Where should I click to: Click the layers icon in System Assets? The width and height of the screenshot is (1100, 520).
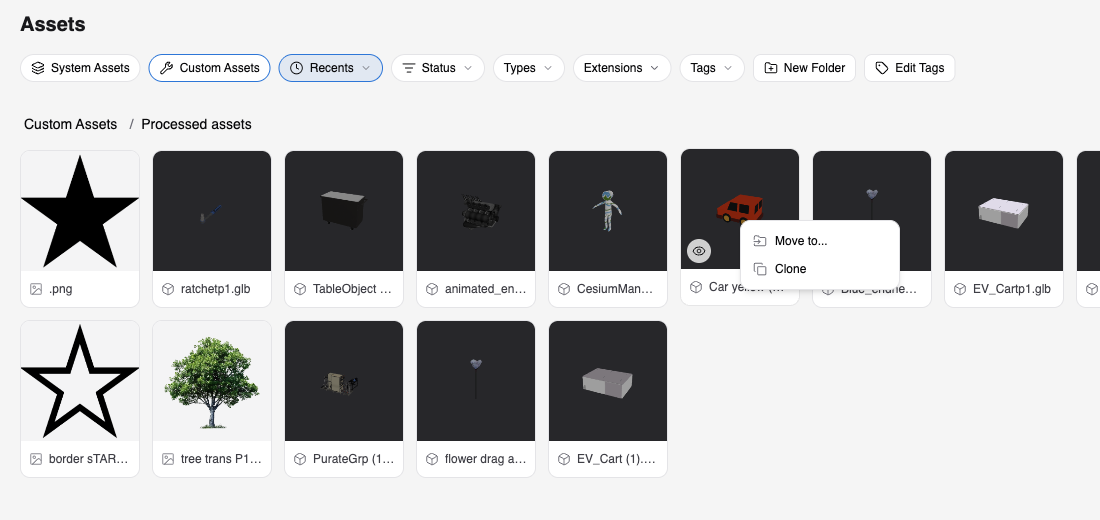point(38,68)
